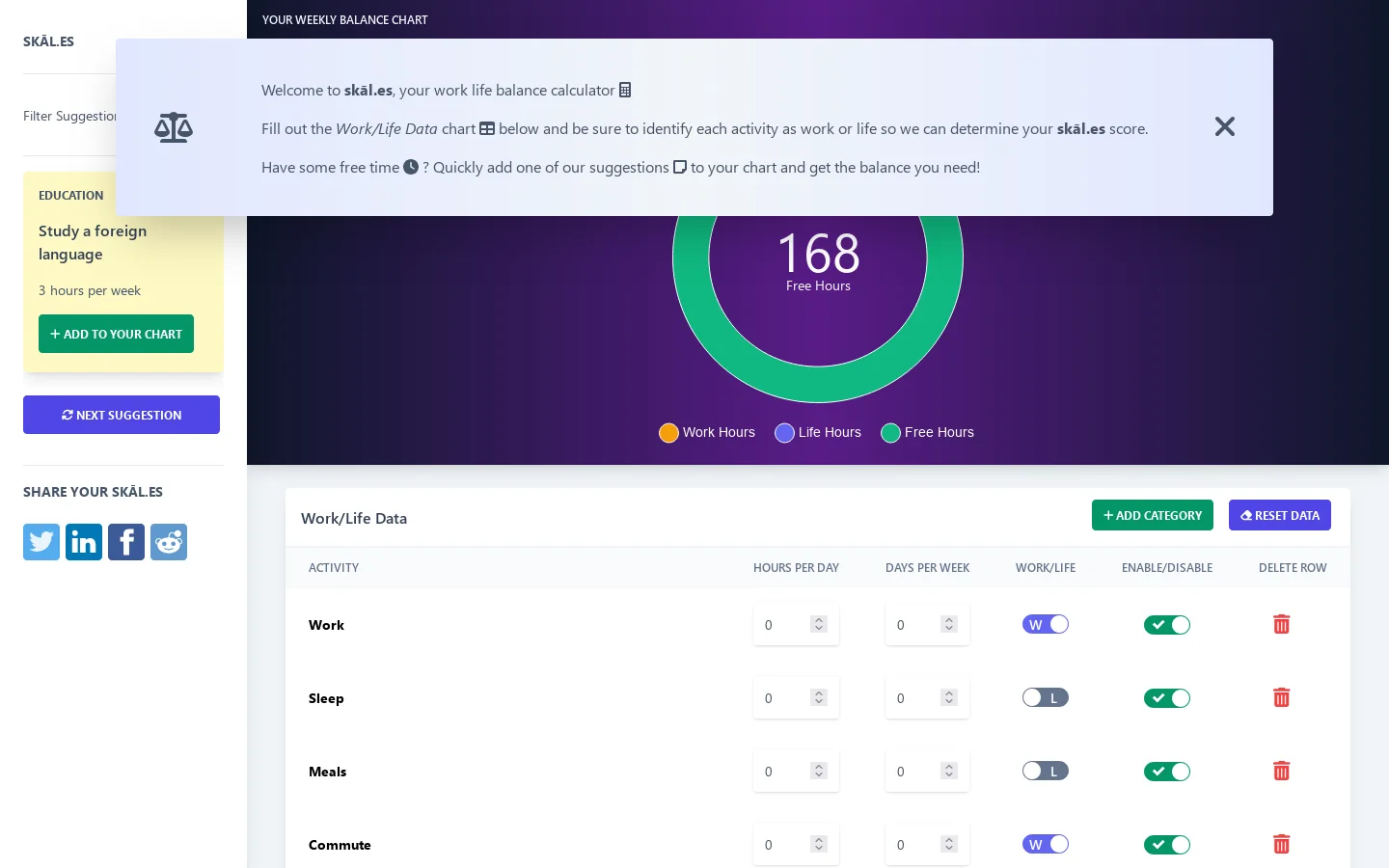1389x868 pixels.
Task: Click the Commute activity name
Action: (x=340, y=845)
